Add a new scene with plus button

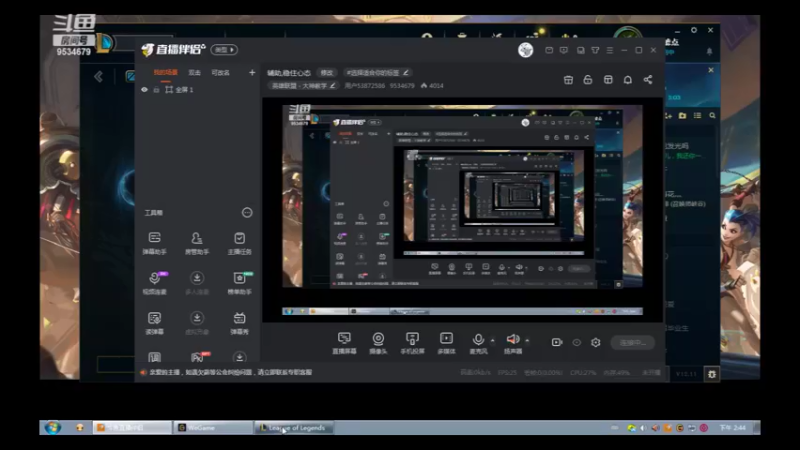(252, 73)
